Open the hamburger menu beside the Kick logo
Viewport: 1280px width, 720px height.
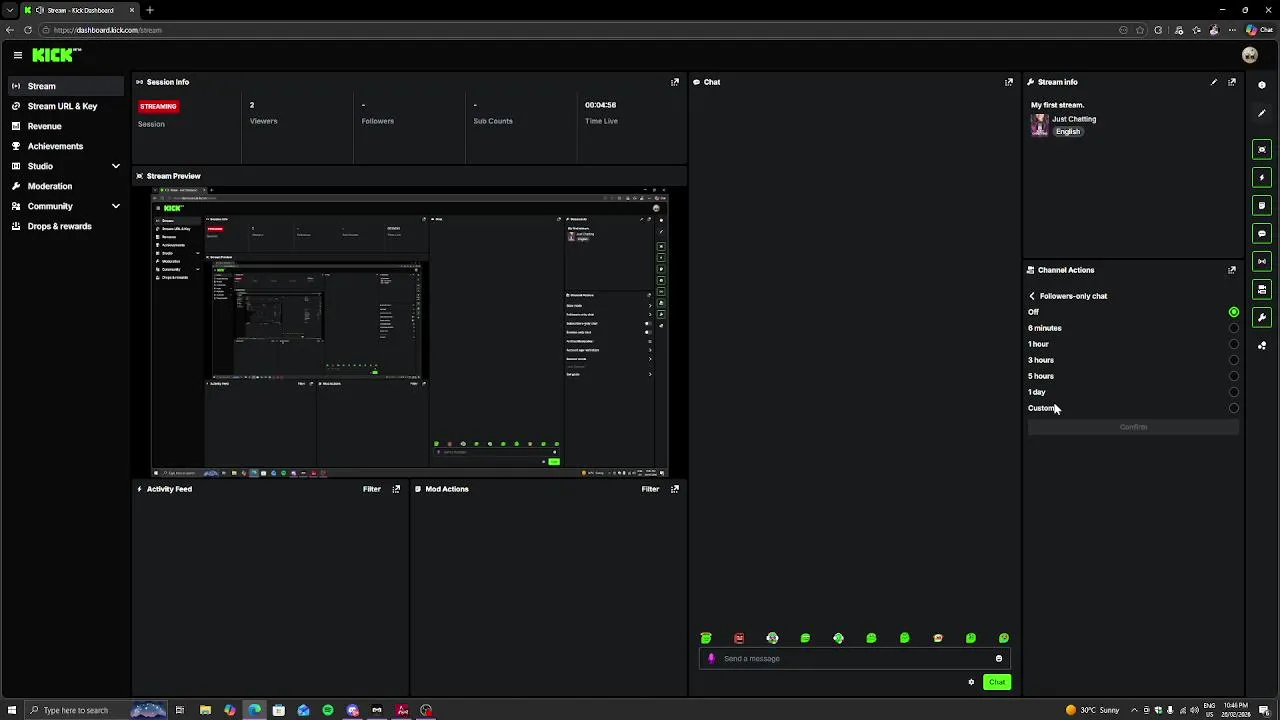pyautogui.click(x=17, y=55)
